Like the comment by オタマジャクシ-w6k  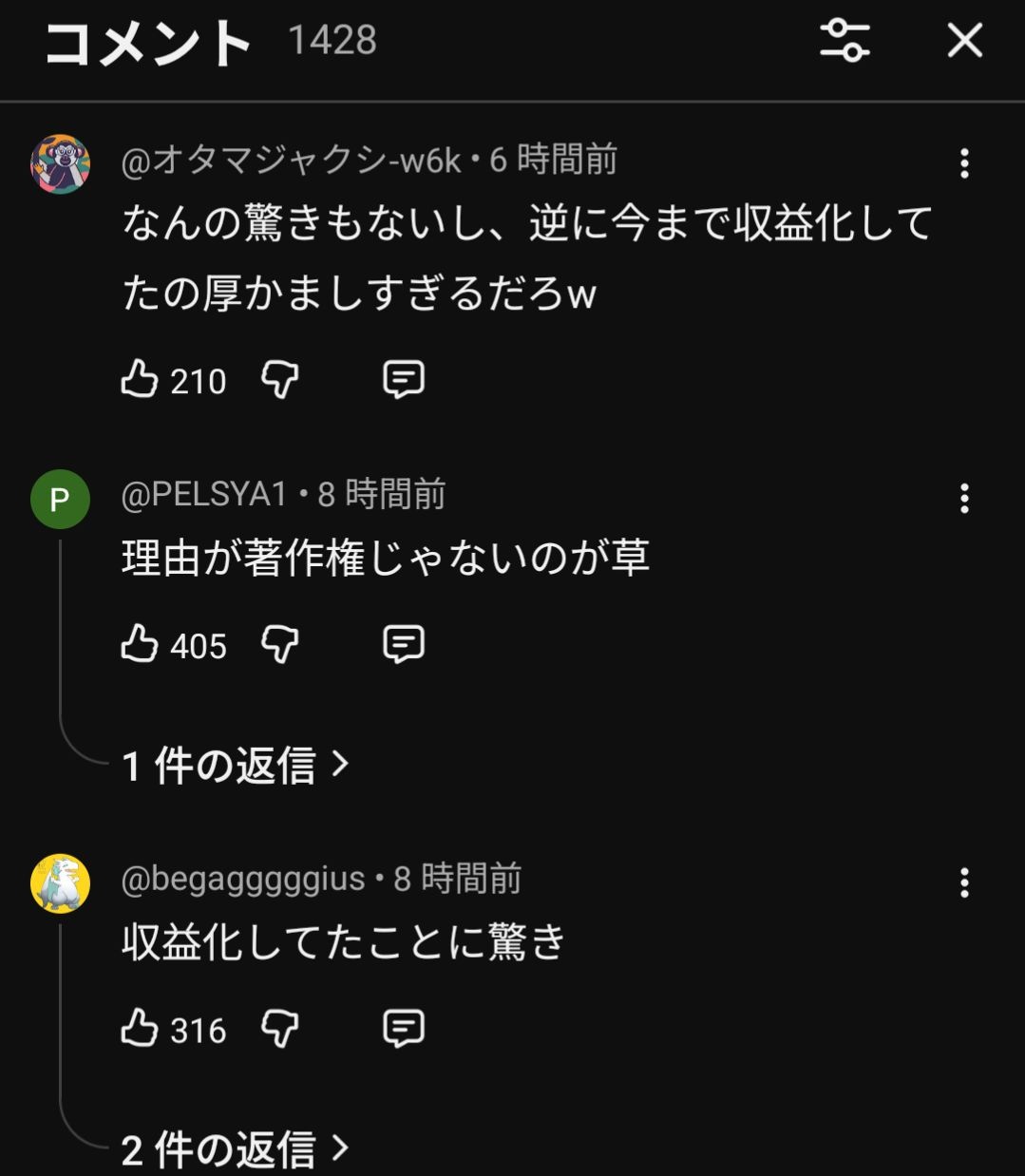(140, 379)
